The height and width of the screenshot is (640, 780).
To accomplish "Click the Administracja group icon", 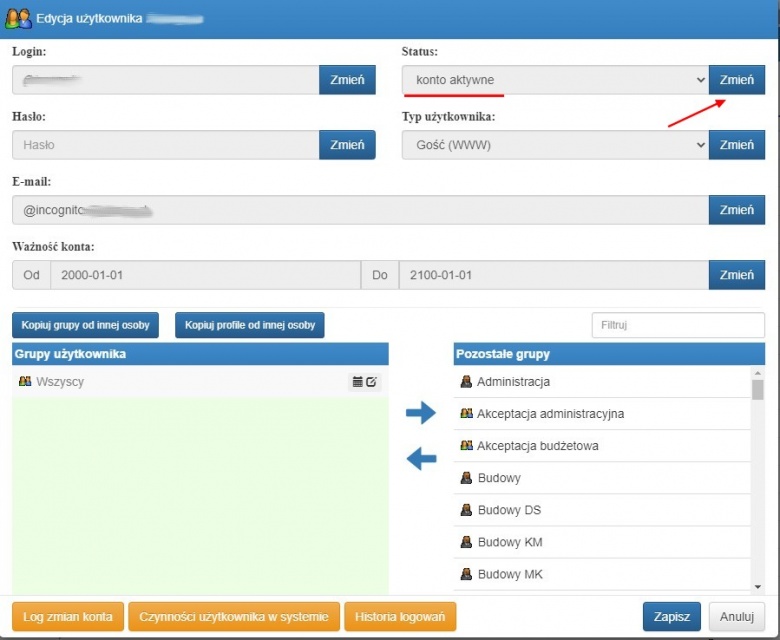I will click(x=466, y=381).
